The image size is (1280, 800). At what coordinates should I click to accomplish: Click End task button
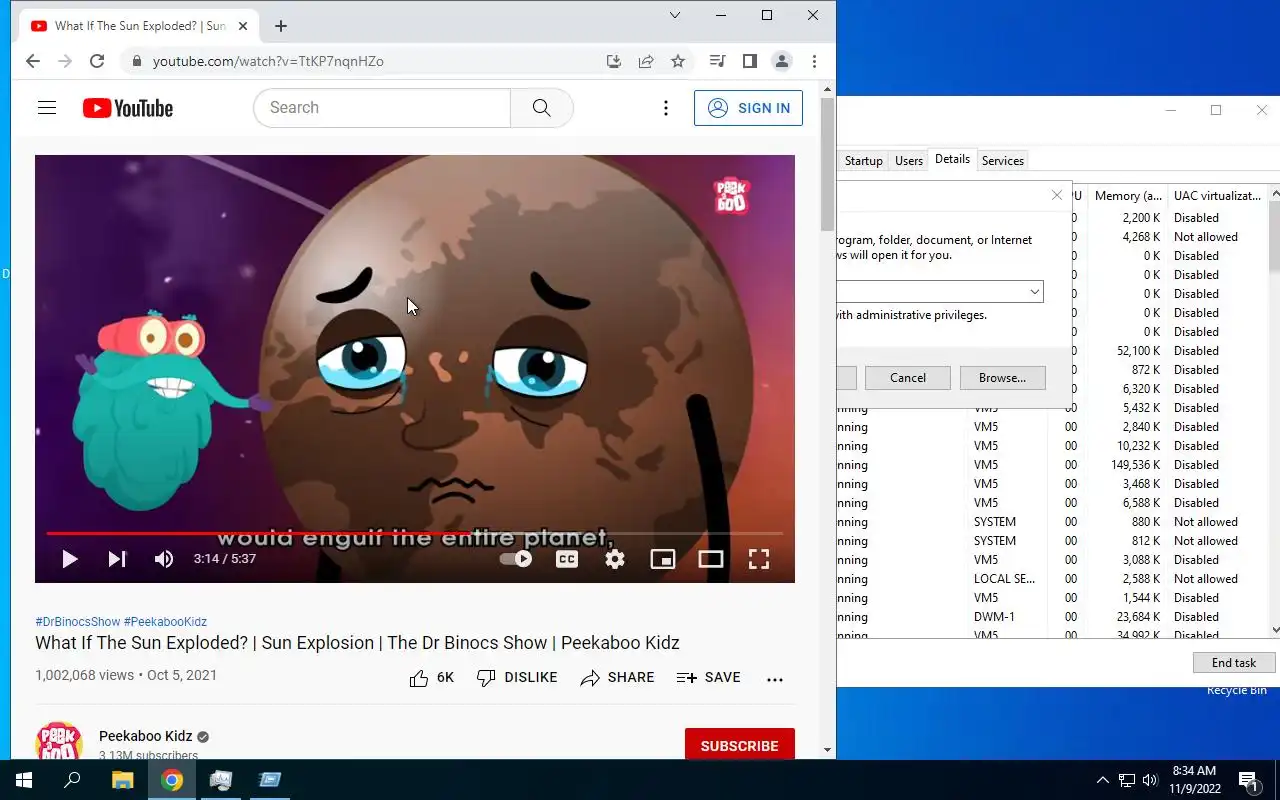[1234, 663]
